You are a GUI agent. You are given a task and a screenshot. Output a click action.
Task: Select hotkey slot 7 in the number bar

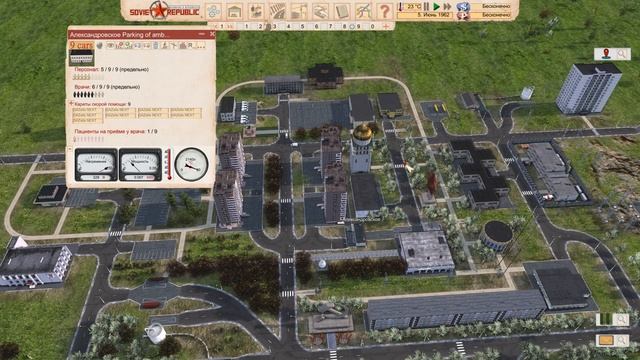point(330,26)
